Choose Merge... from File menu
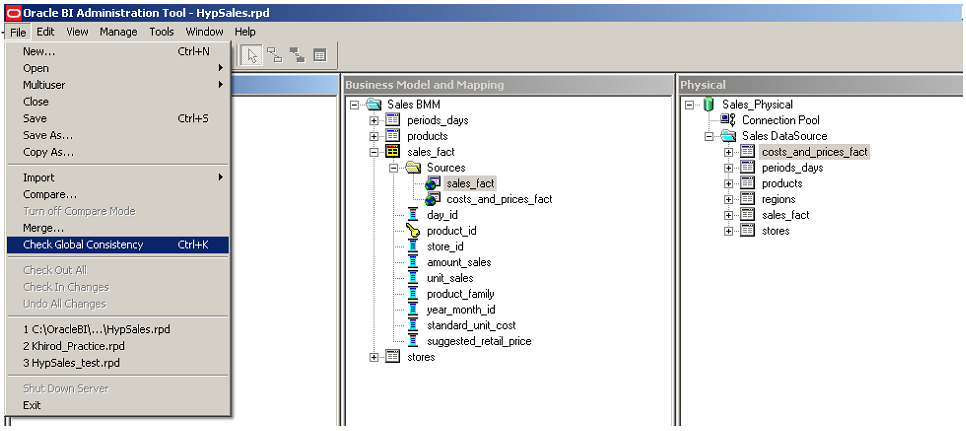The width and height of the screenshot is (966, 431). pos(118,228)
